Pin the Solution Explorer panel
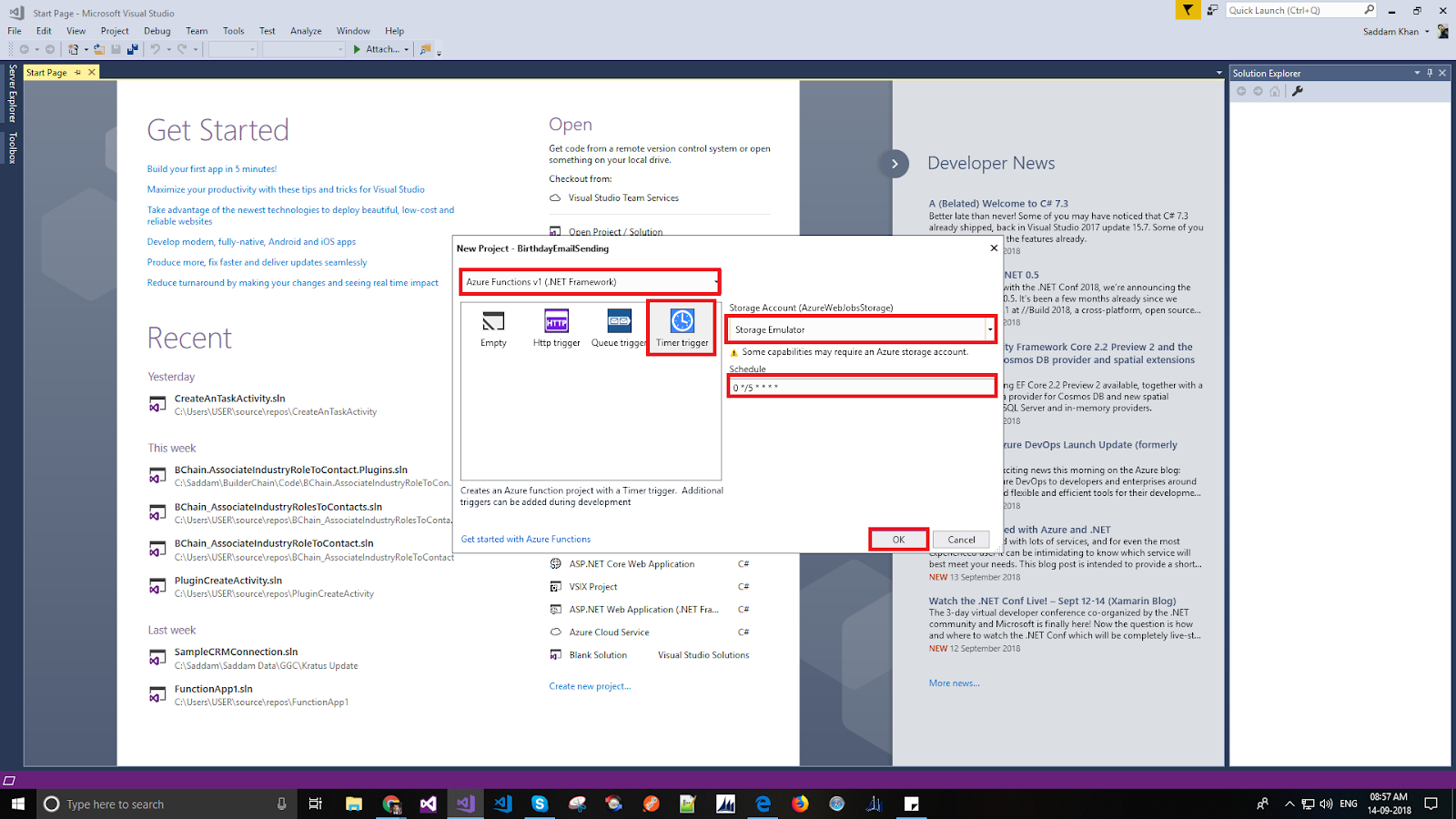The width and height of the screenshot is (1456, 819). (x=1430, y=73)
